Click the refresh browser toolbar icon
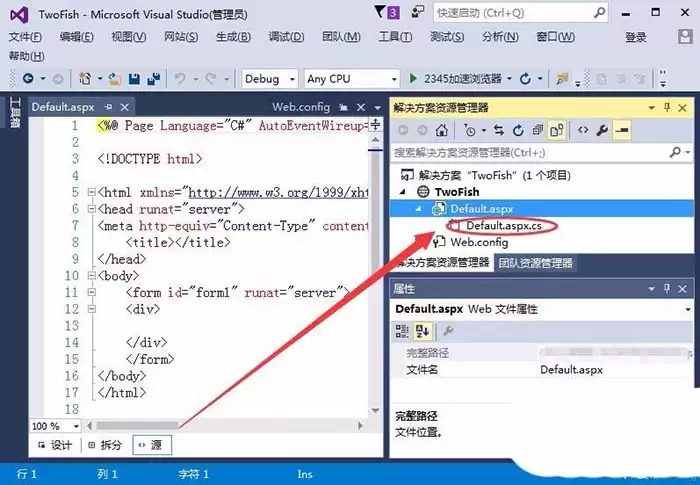 click(x=525, y=79)
